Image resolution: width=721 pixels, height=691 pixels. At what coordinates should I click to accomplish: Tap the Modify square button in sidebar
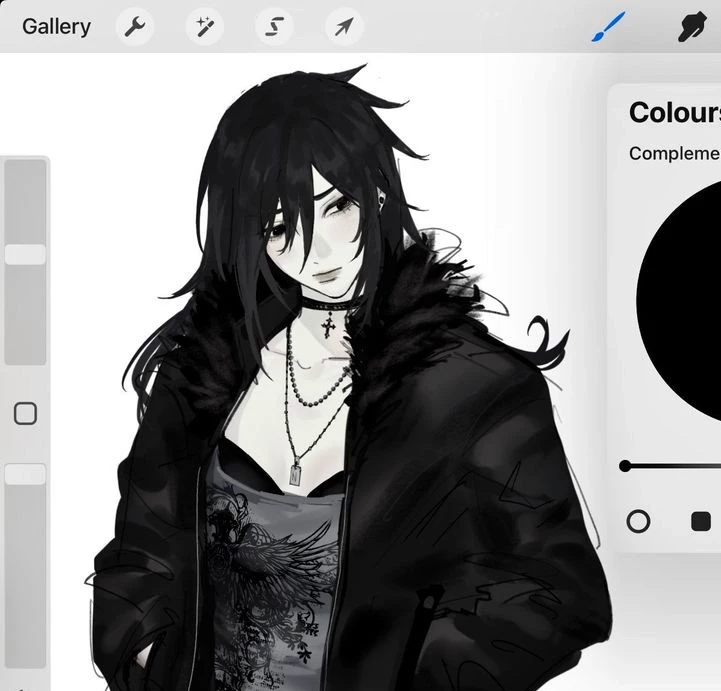tap(25, 413)
